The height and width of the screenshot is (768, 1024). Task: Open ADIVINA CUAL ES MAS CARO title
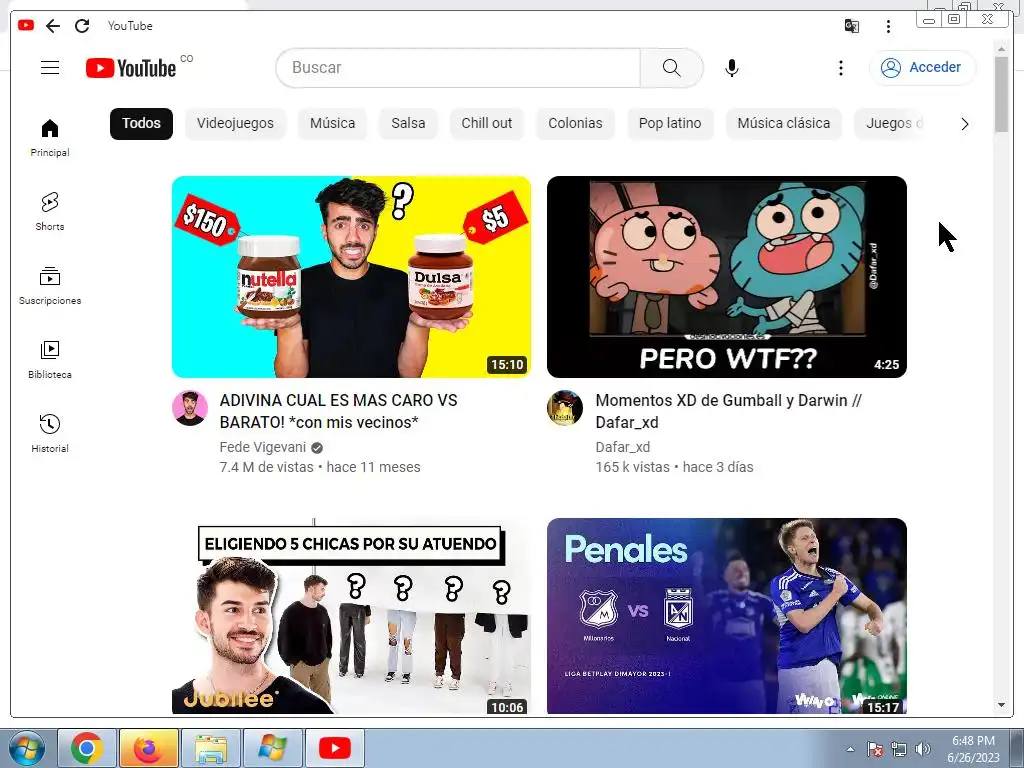click(338, 411)
